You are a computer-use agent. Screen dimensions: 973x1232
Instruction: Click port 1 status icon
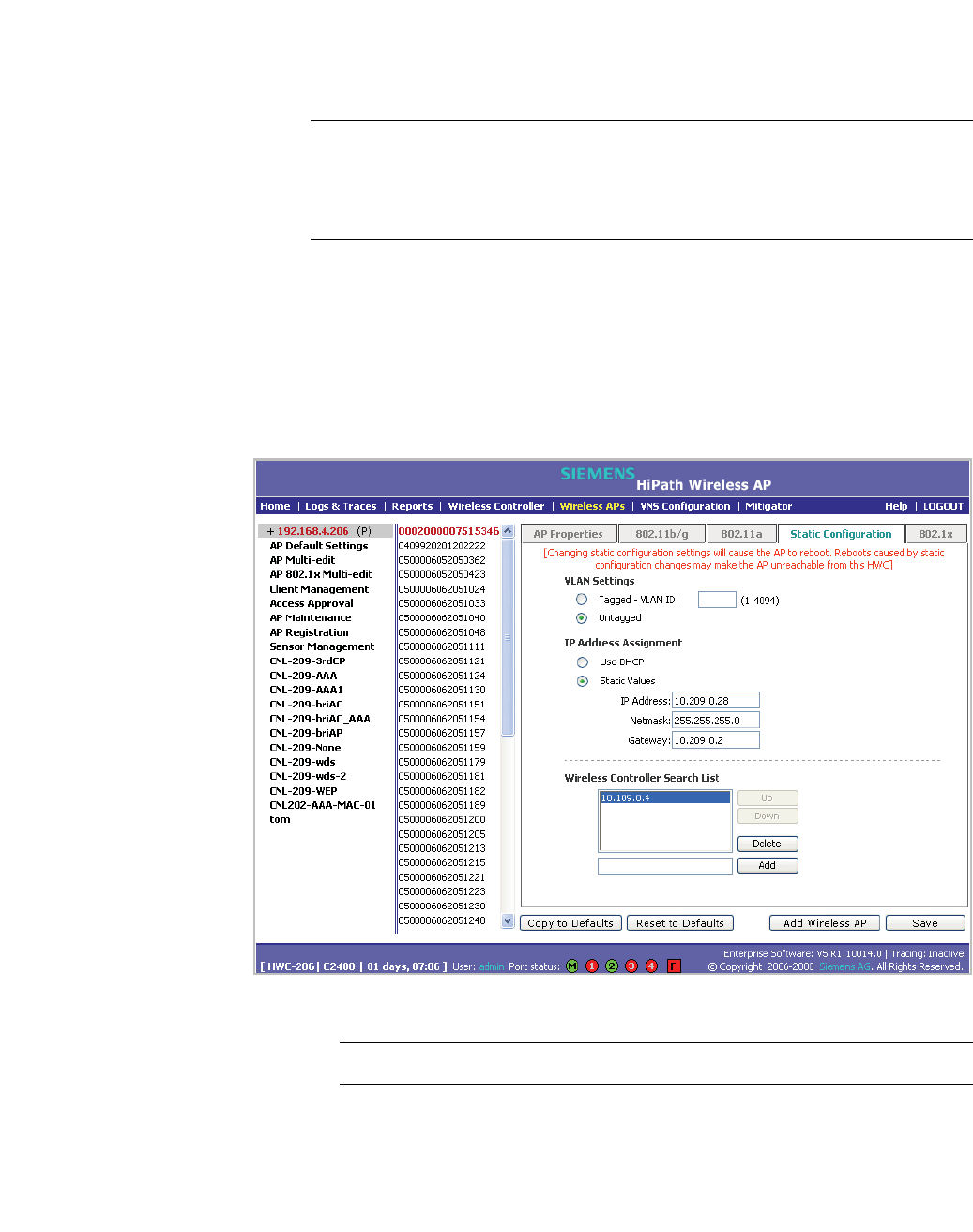[592, 966]
